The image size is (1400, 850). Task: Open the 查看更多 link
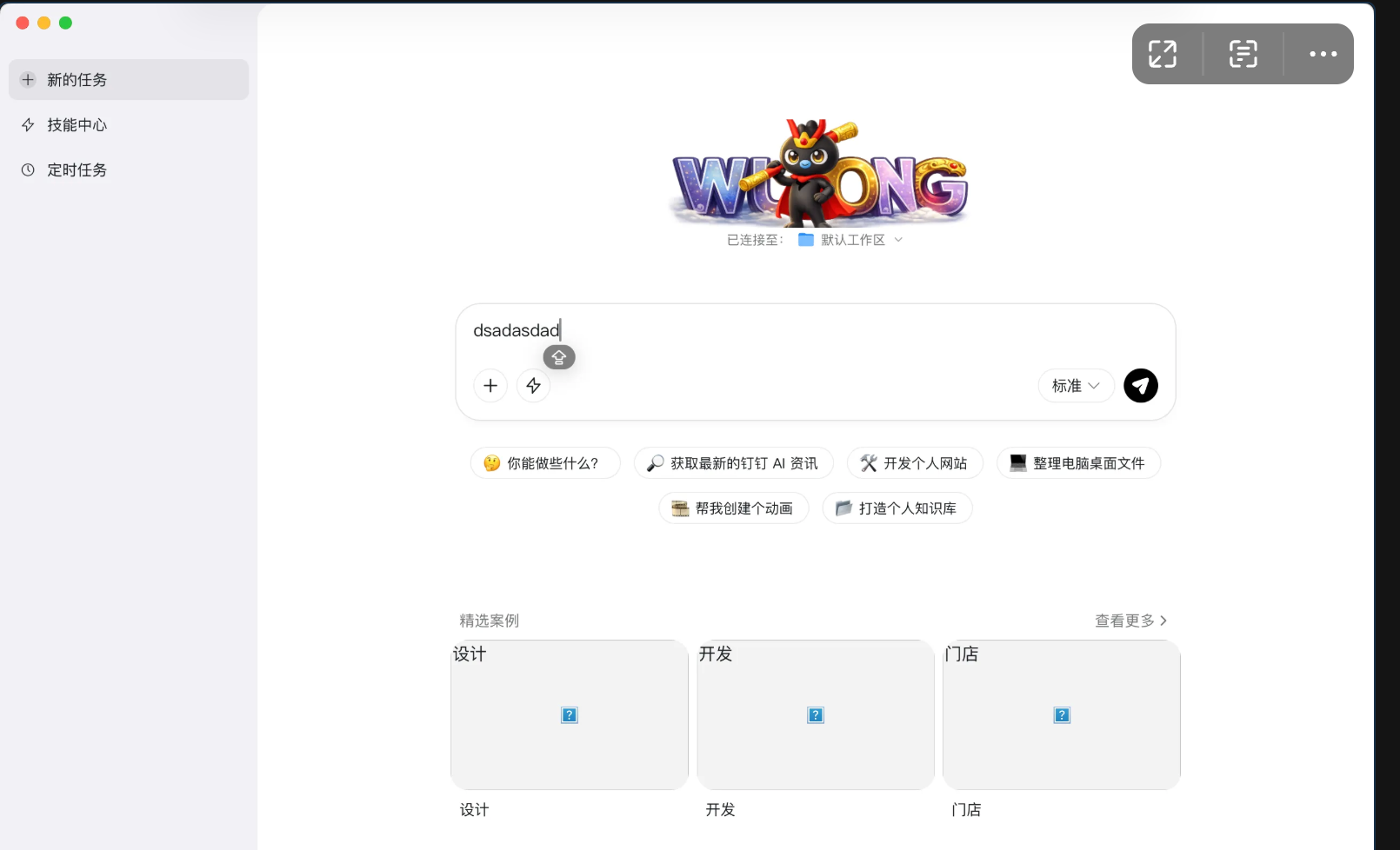[1130, 621]
